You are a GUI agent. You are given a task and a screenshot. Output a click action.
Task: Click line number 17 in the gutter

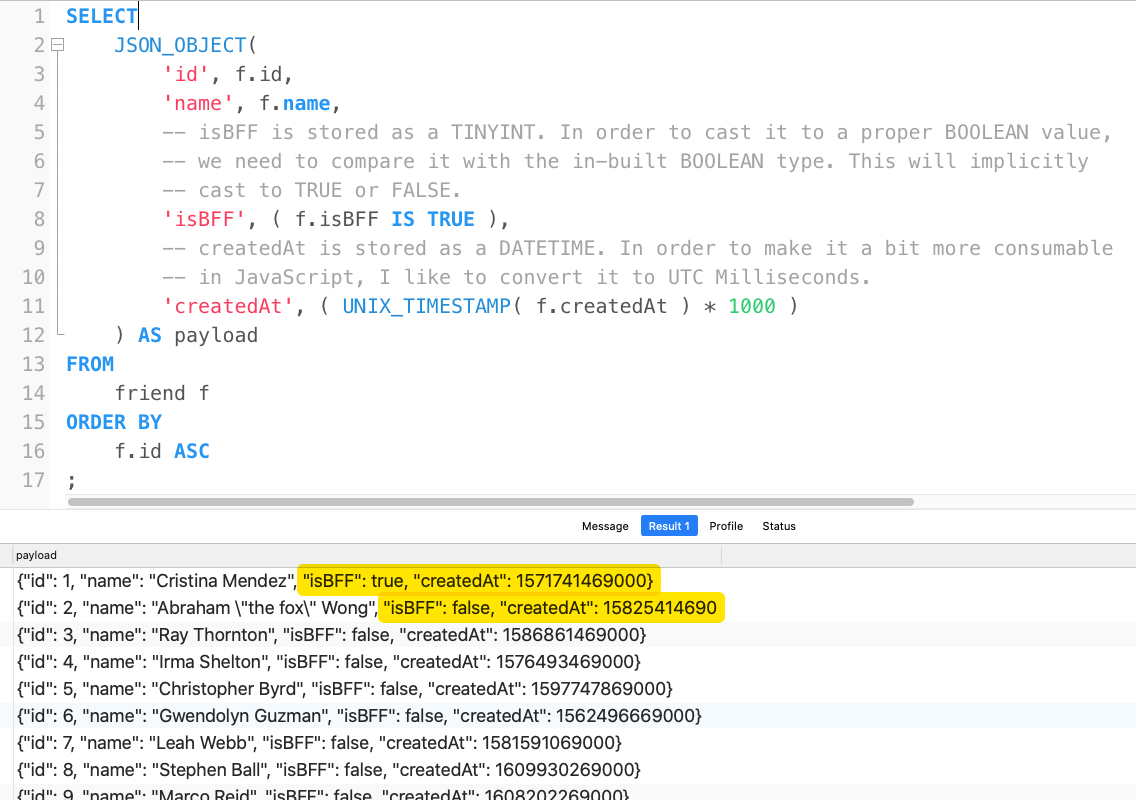click(33, 480)
